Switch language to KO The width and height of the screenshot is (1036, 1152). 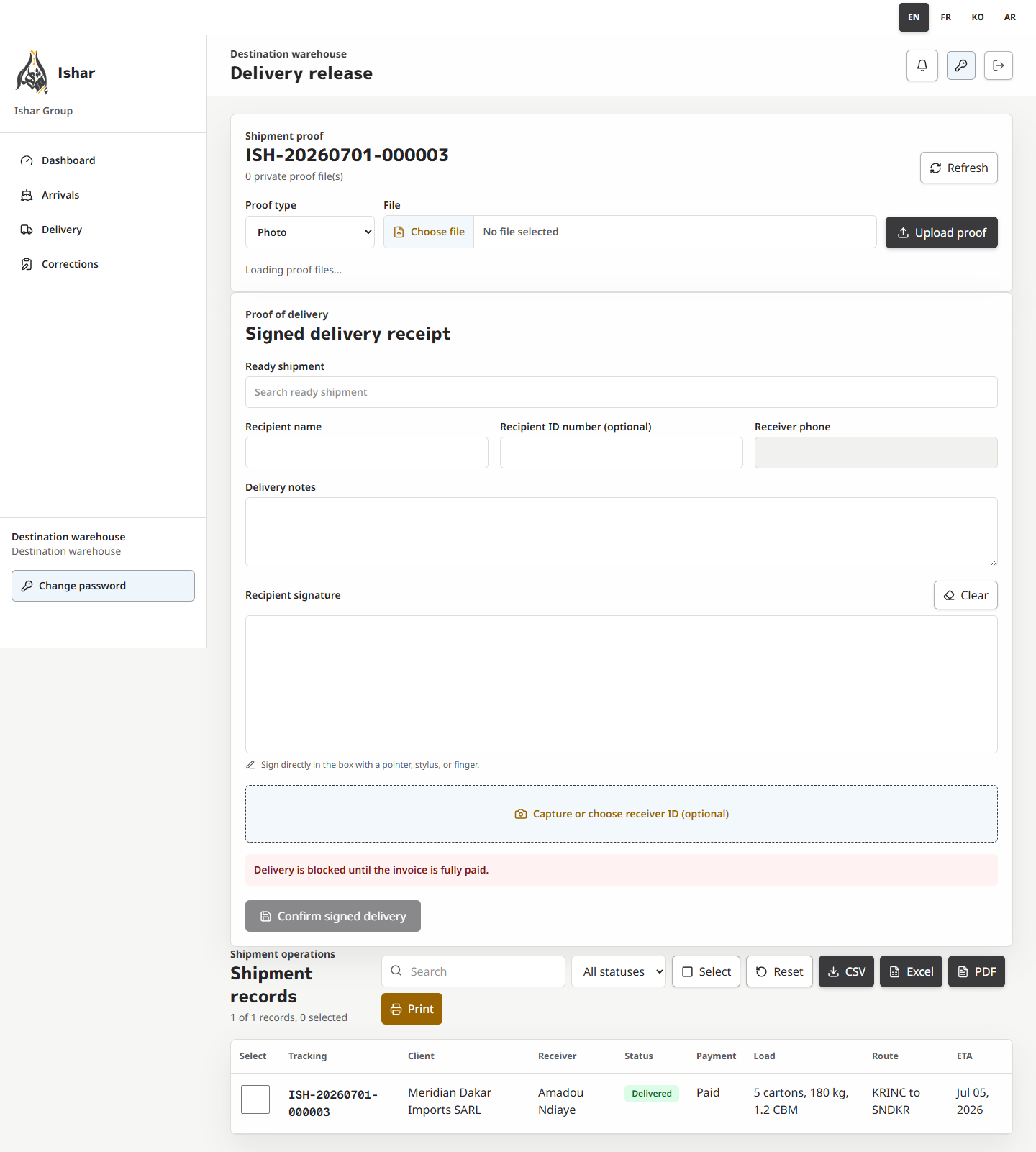pyautogui.click(x=978, y=17)
